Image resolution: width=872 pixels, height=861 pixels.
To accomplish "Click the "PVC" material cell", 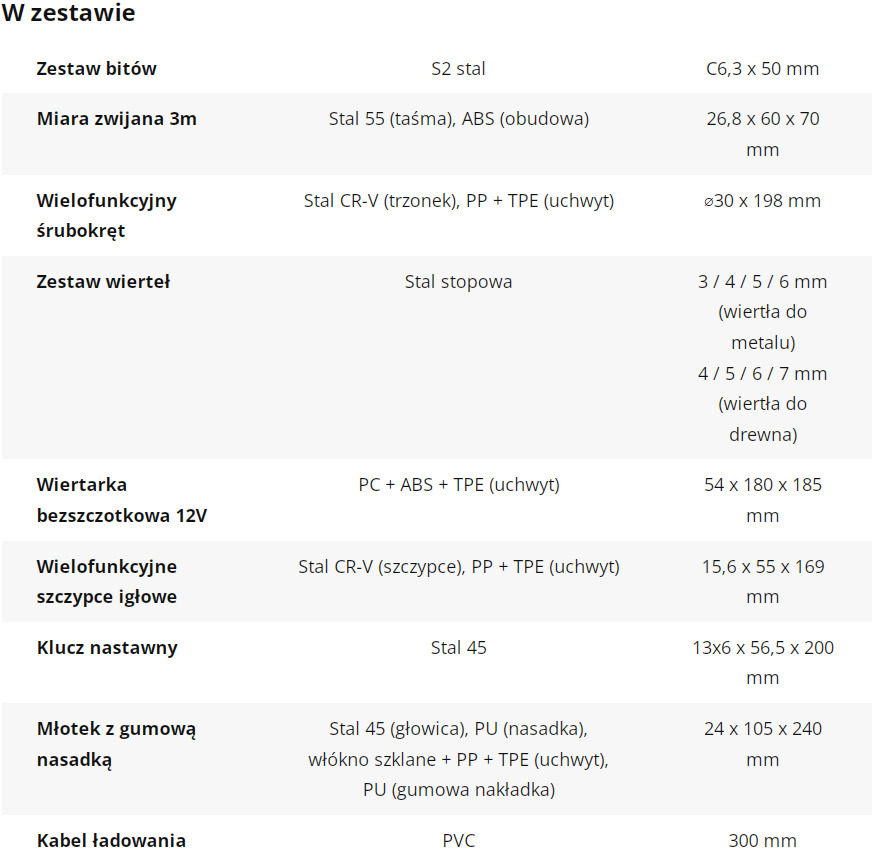I will [x=458, y=840].
